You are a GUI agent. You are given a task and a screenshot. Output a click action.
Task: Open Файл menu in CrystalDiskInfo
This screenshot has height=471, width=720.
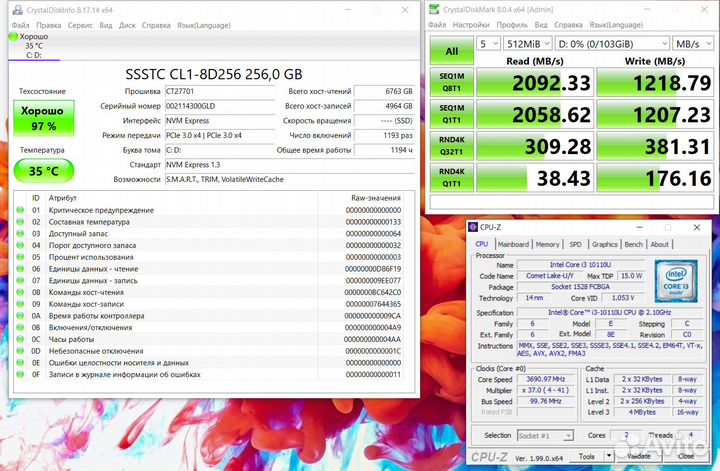[x=20, y=25]
